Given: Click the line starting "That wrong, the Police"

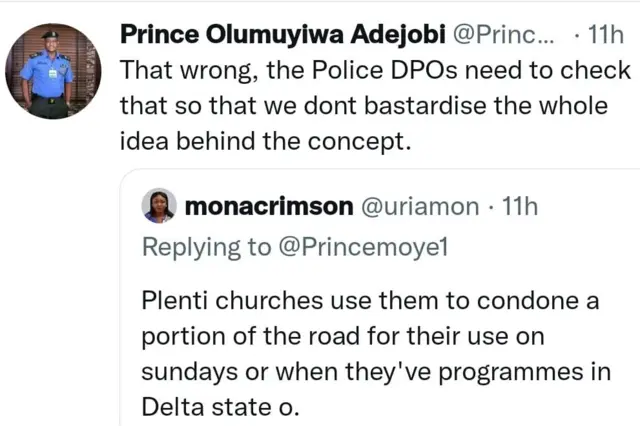Looking at the screenshot, I should tap(375, 71).
